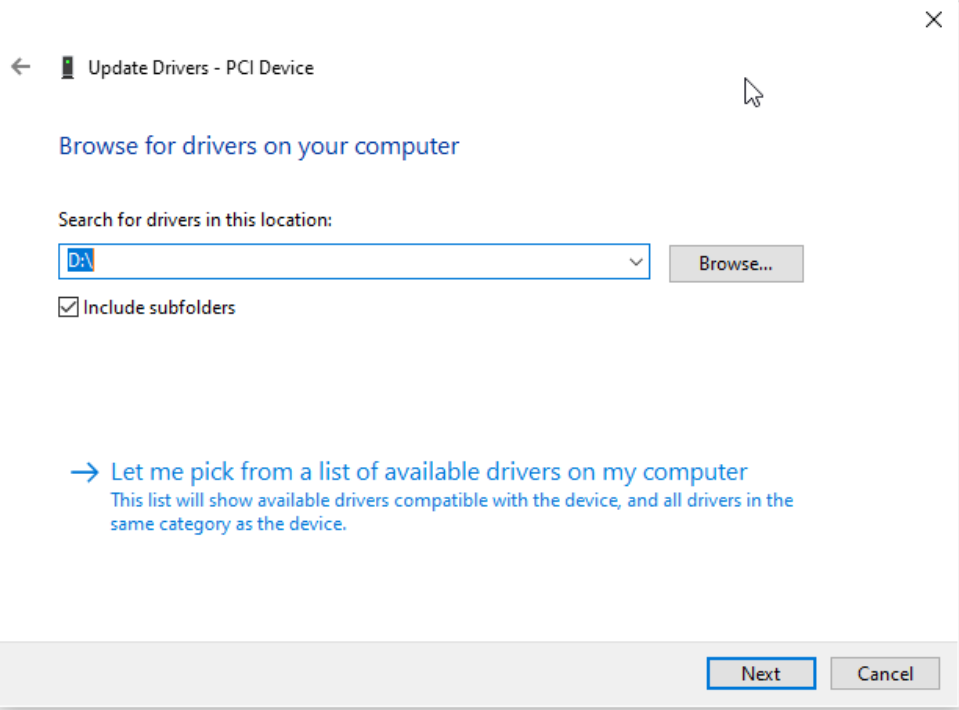The width and height of the screenshot is (959, 710).
Task: Click the 'Include subfolders' label text
Action: [x=159, y=308]
